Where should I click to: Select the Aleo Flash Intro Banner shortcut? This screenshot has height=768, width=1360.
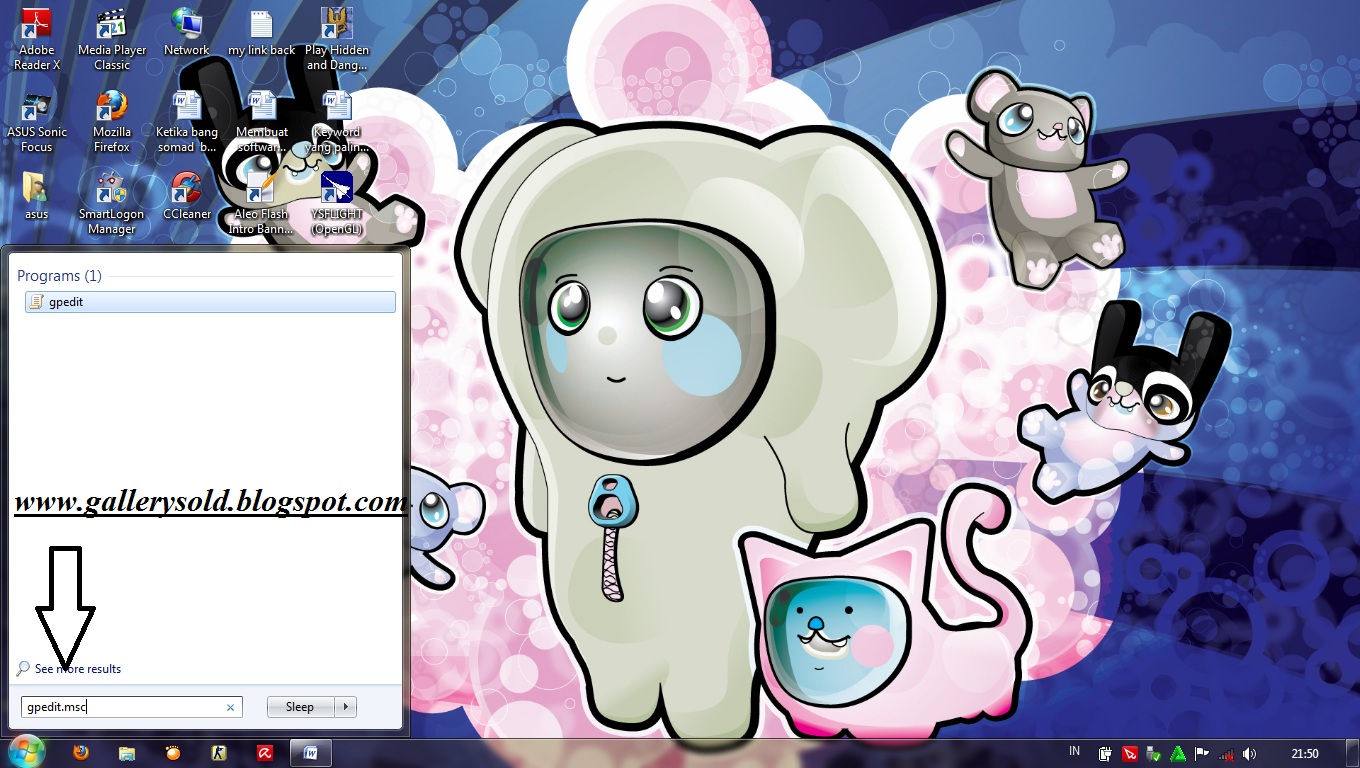pyautogui.click(x=262, y=204)
